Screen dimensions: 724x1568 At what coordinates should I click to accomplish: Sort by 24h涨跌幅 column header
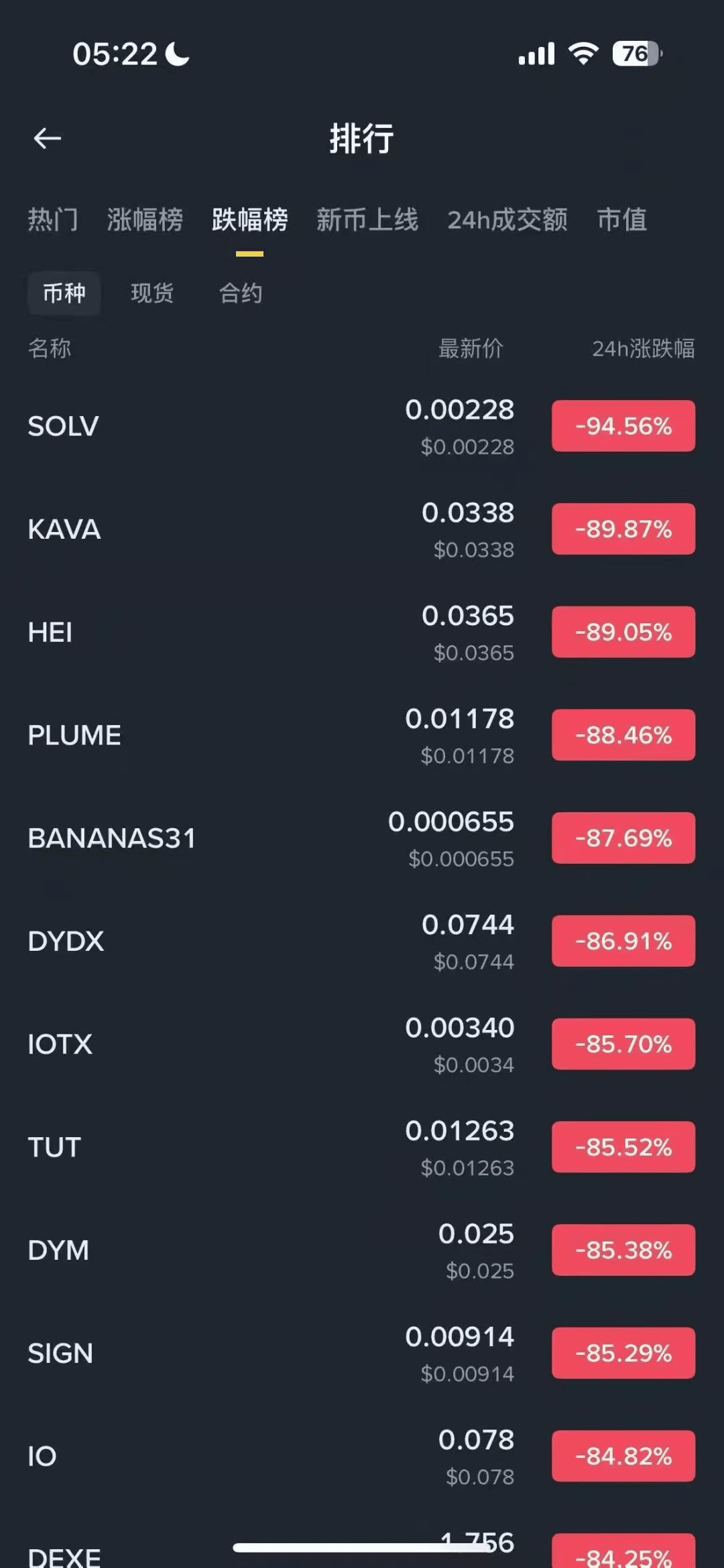(x=643, y=348)
